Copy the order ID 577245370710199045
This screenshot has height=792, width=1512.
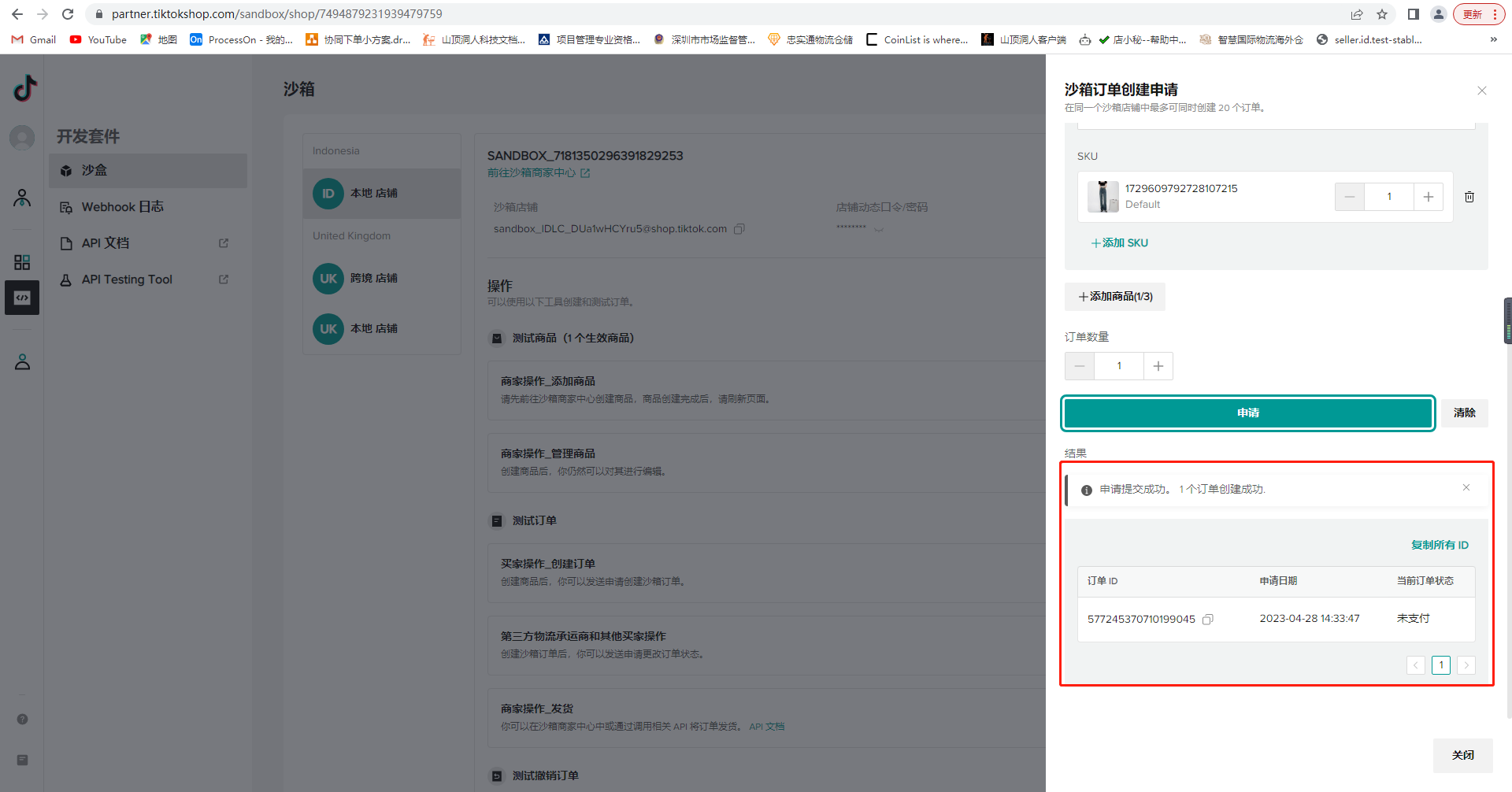pos(1208,620)
